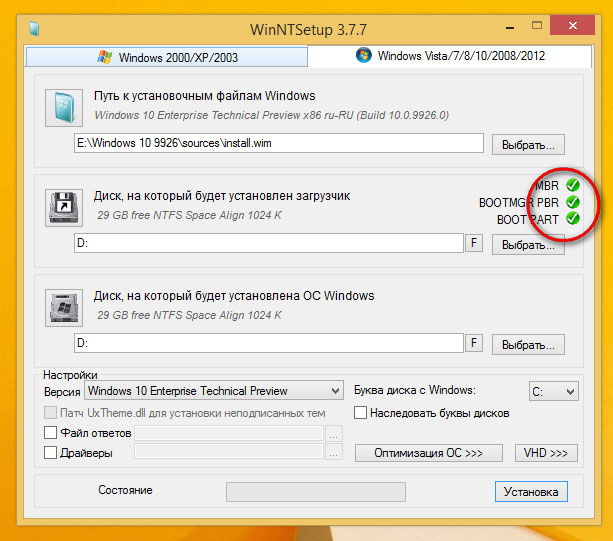Enable the Файл ответов checkbox
This screenshot has width=613, height=541.
50,432
